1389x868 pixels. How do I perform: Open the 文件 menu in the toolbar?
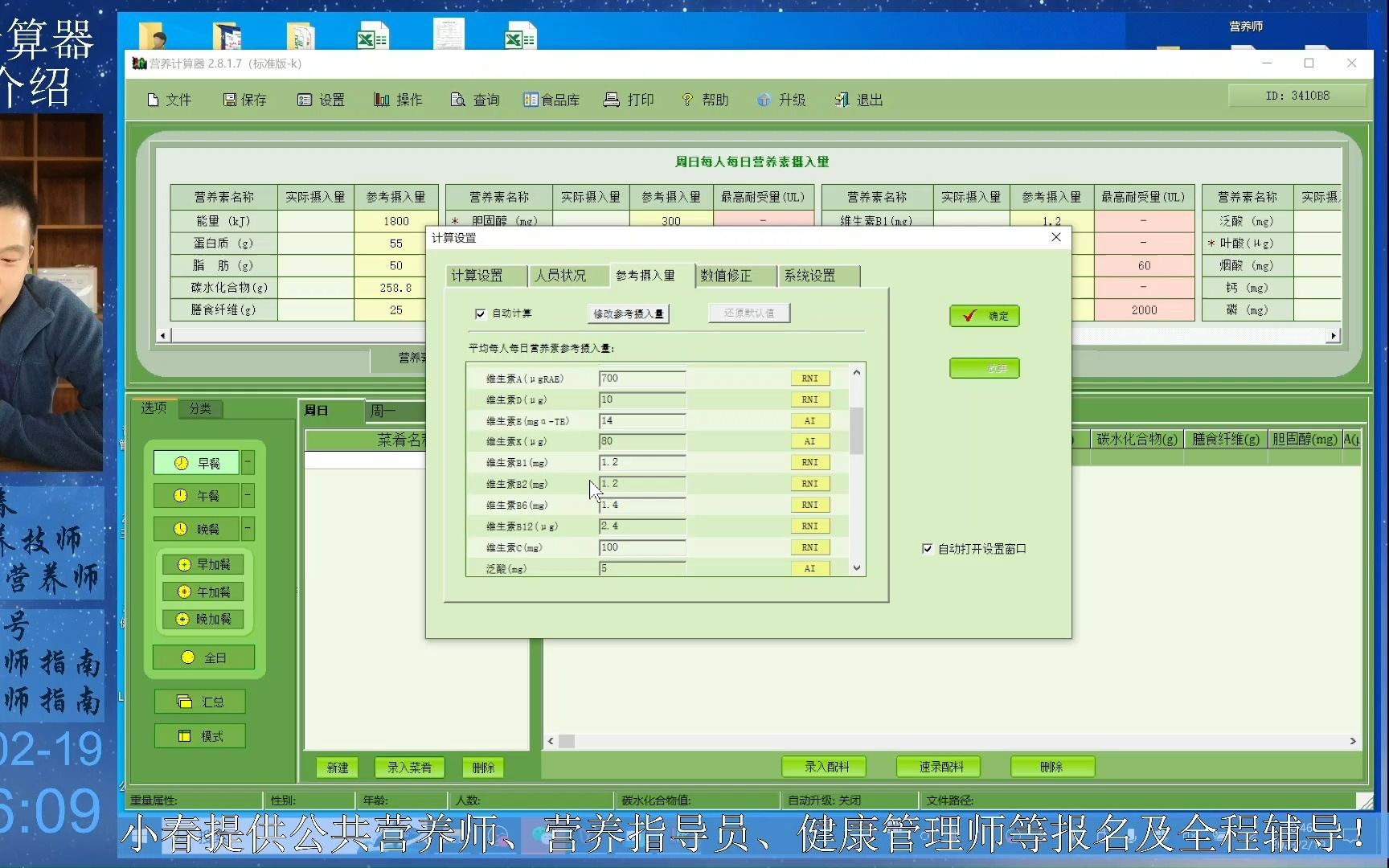click(x=169, y=100)
